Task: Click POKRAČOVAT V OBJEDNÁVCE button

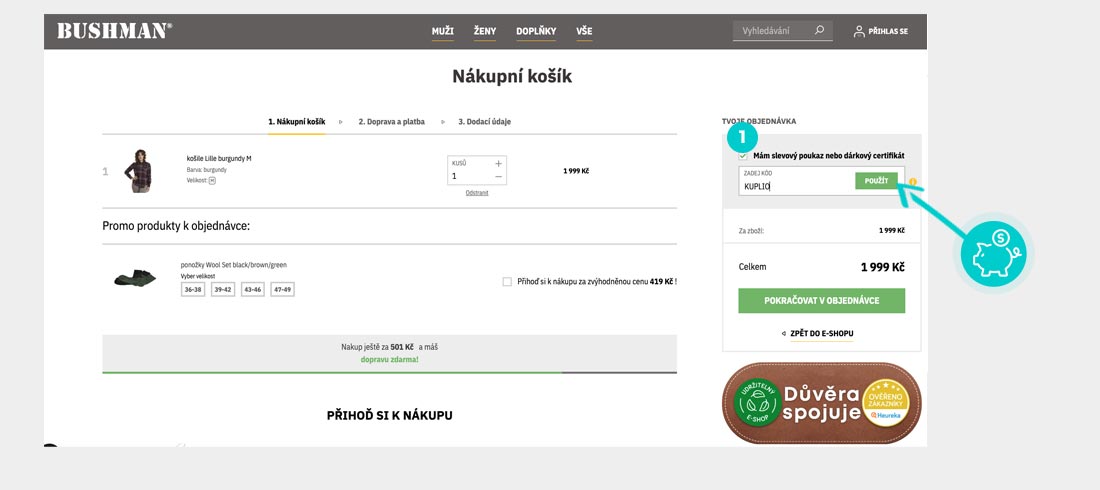Action: point(821,301)
